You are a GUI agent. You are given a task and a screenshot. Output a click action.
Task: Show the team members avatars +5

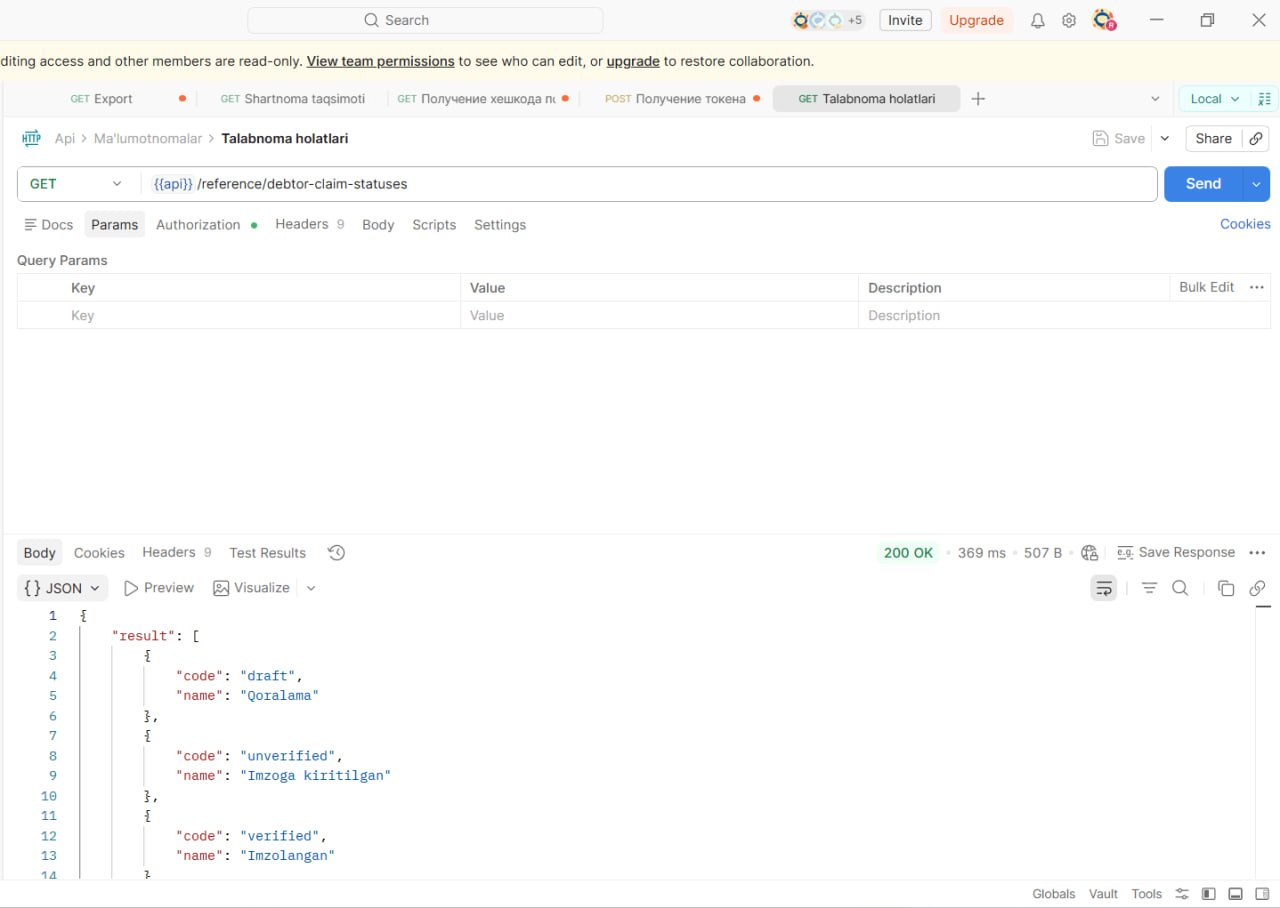click(x=828, y=20)
